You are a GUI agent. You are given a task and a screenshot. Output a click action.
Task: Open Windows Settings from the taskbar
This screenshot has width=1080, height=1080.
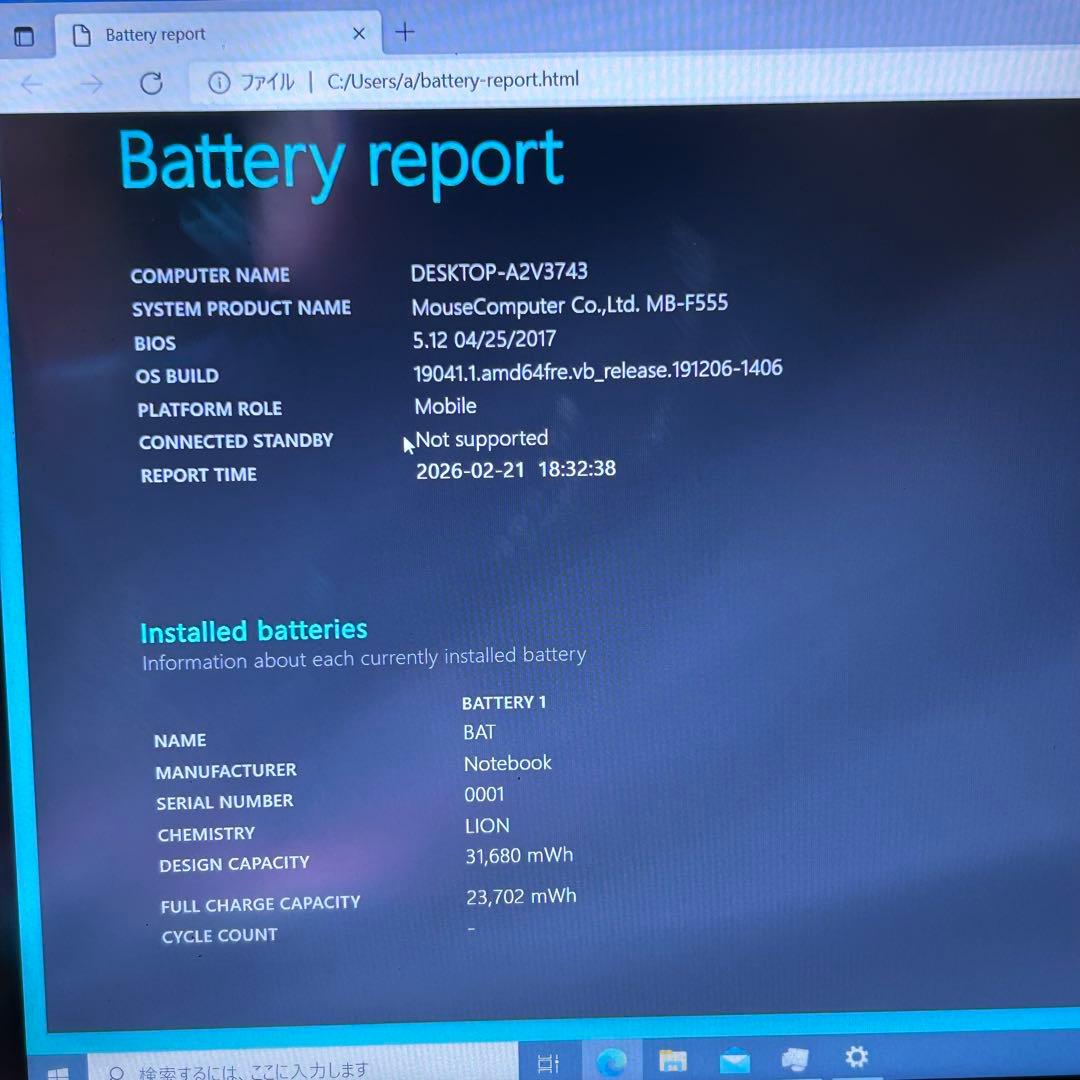(857, 1058)
